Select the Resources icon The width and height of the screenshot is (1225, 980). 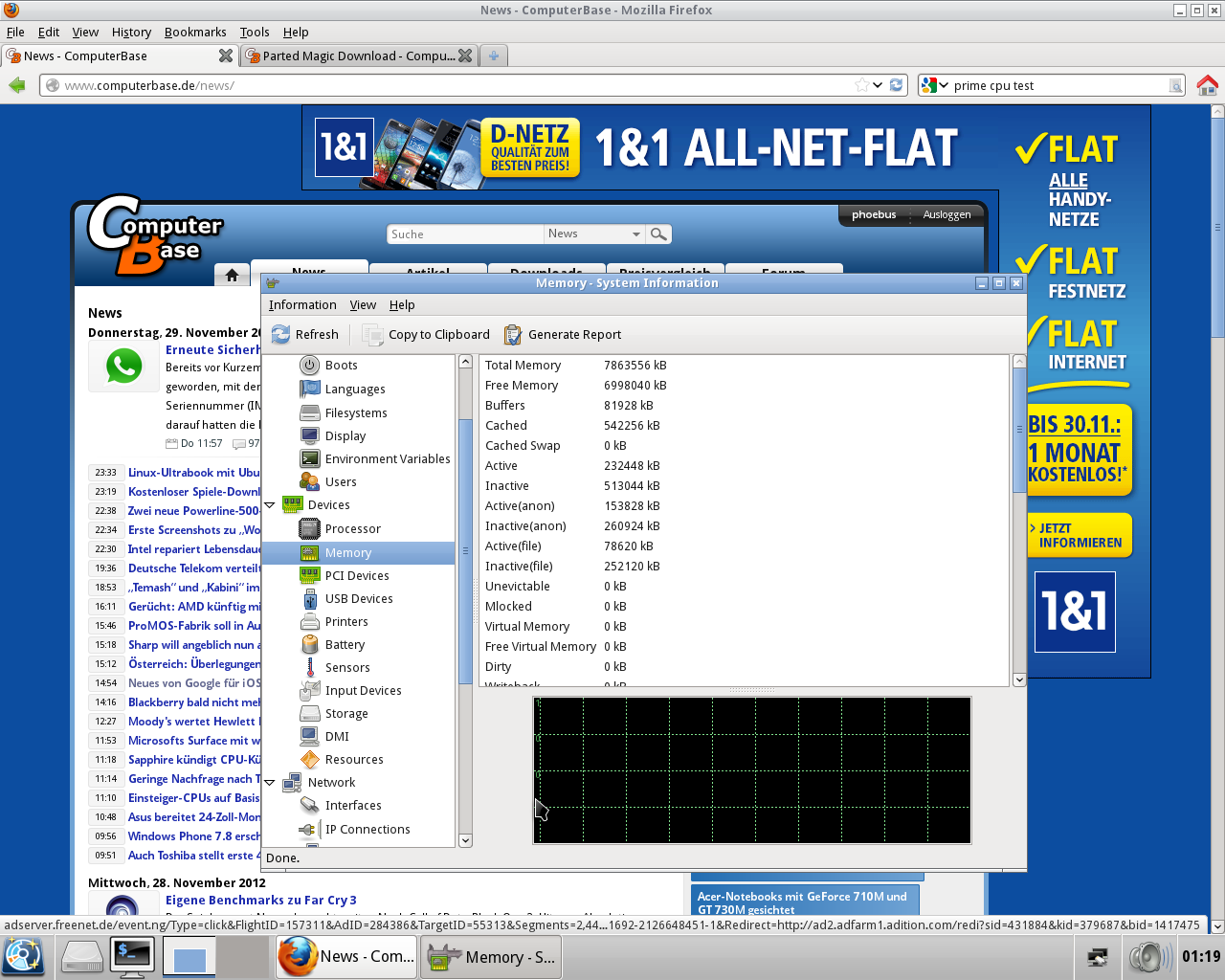[x=309, y=759]
